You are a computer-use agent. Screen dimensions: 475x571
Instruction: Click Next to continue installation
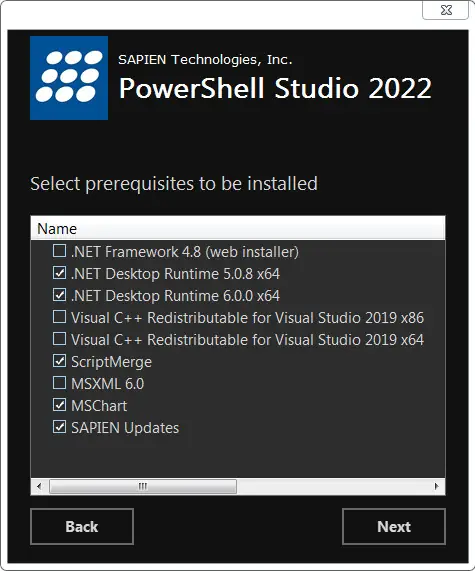394,527
